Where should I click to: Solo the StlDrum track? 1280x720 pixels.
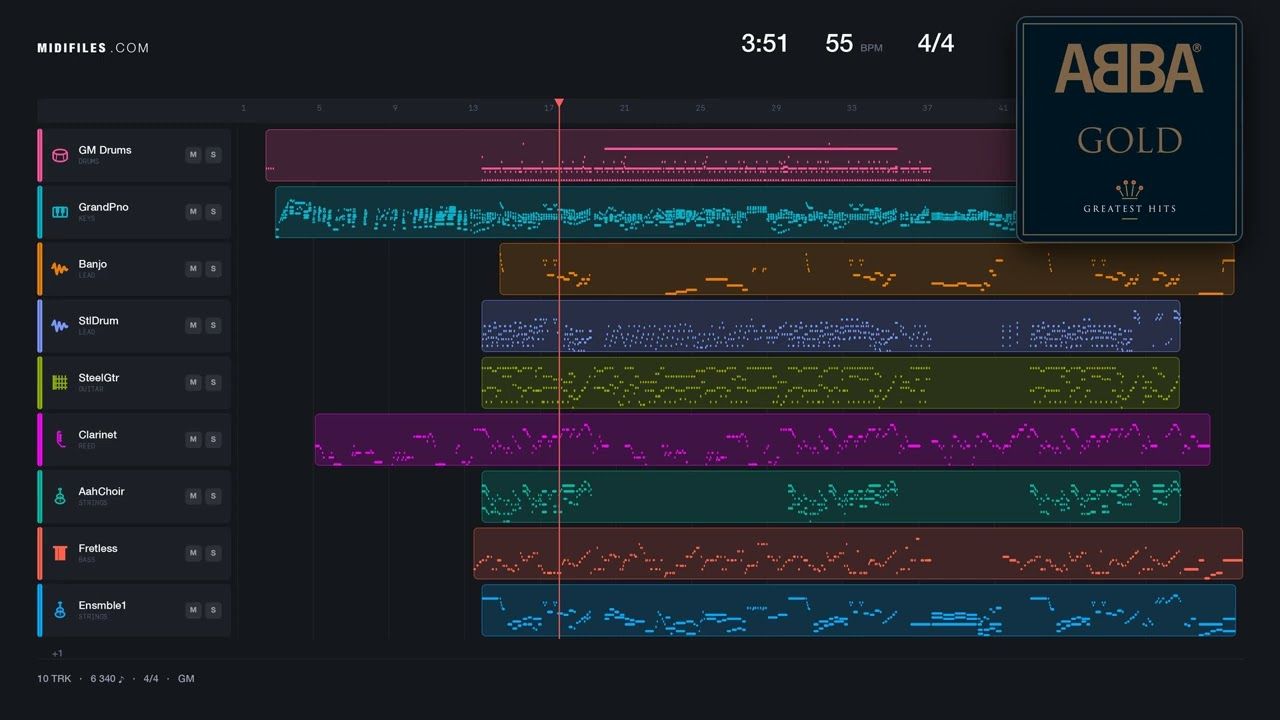pyautogui.click(x=213, y=326)
